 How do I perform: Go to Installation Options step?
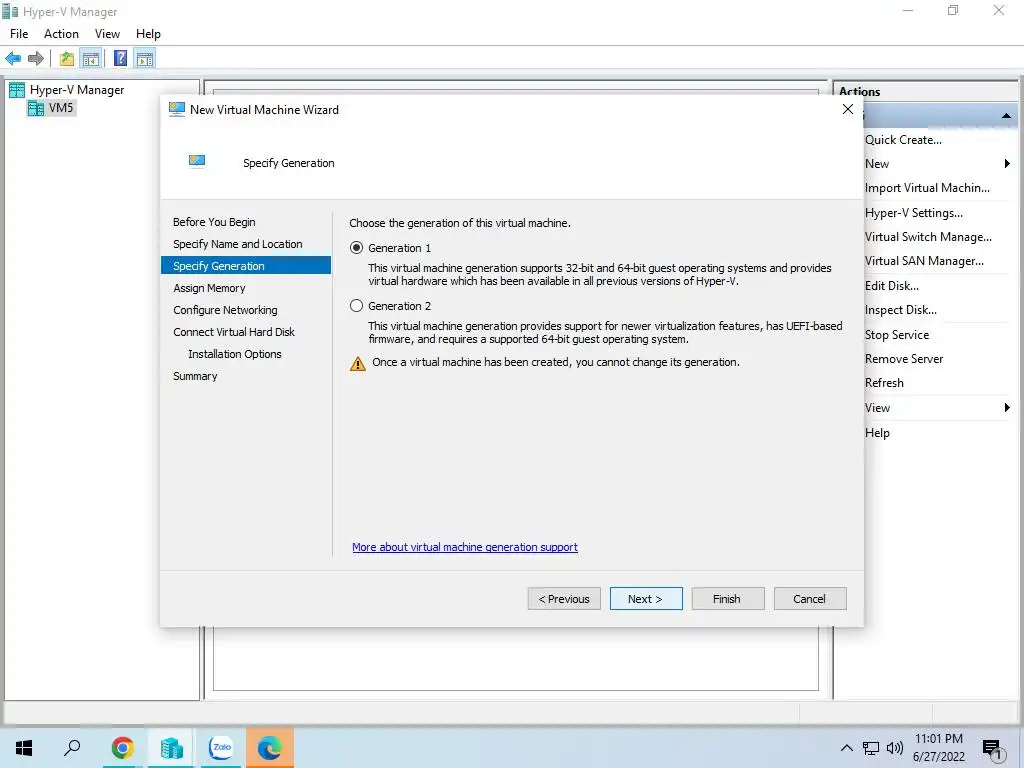pyautogui.click(x=234, y=354)
